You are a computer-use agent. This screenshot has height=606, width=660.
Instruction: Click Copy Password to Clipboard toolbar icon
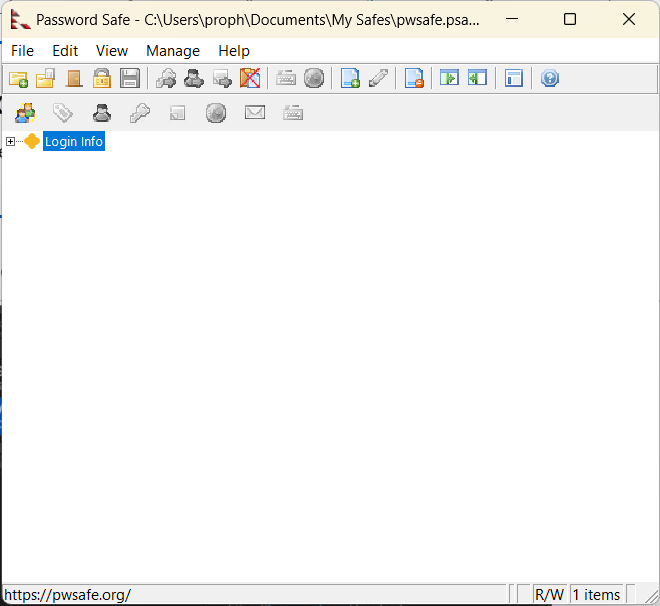[x=166, y=78]
